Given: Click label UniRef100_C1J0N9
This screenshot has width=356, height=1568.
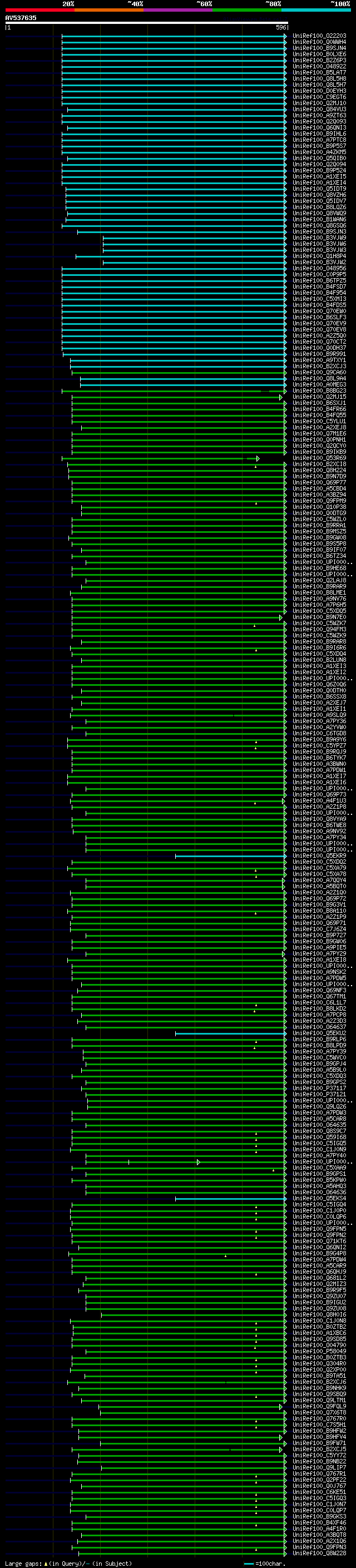Looking at the screenshot, I should click(x=319, y=1150).
